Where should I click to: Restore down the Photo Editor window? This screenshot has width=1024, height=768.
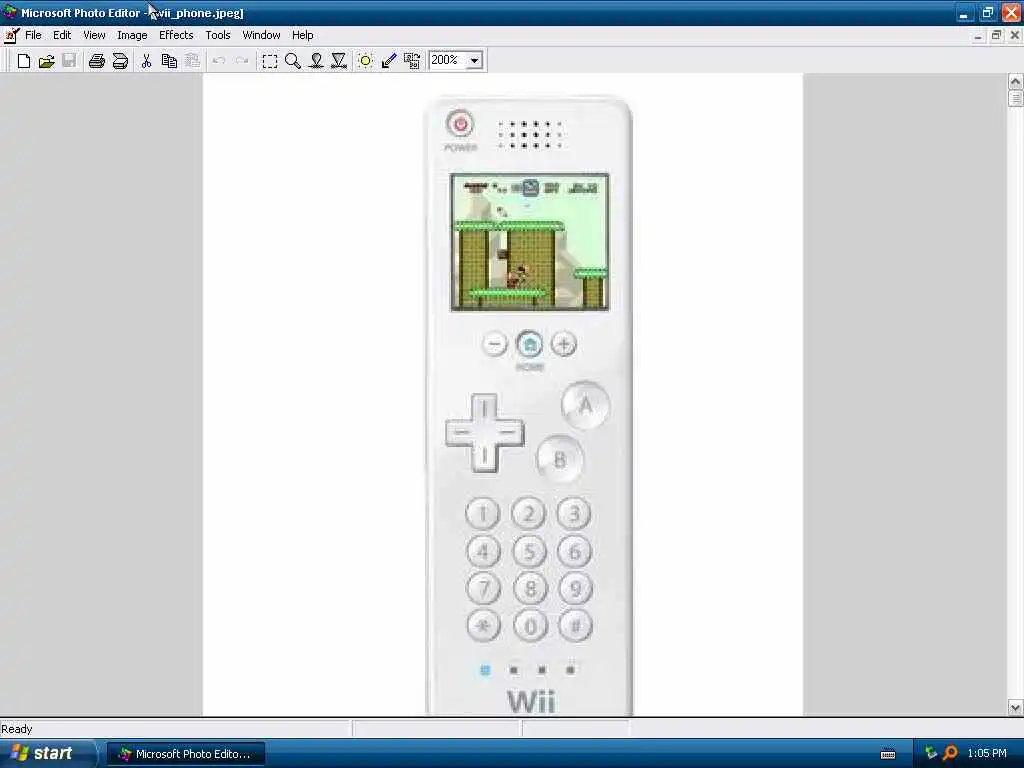tap(987, 12)
